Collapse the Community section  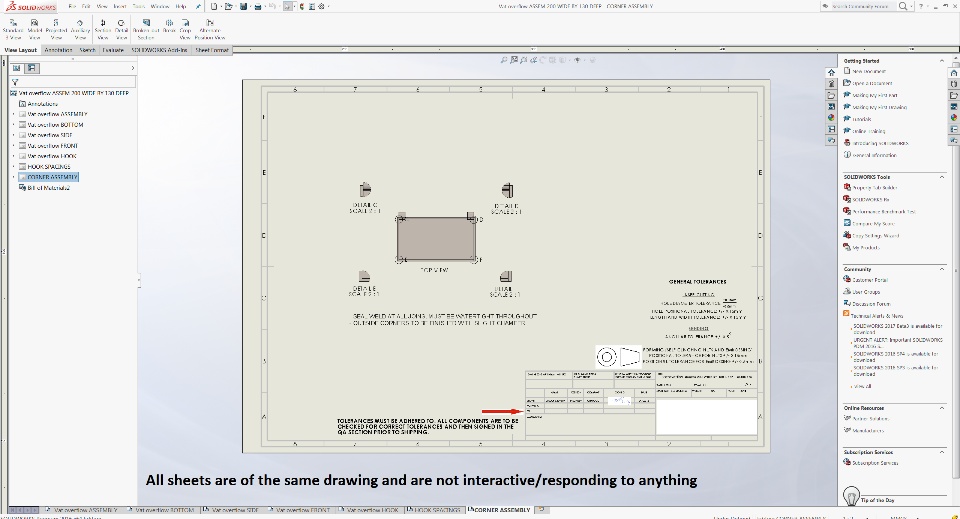tap(942, 269)
